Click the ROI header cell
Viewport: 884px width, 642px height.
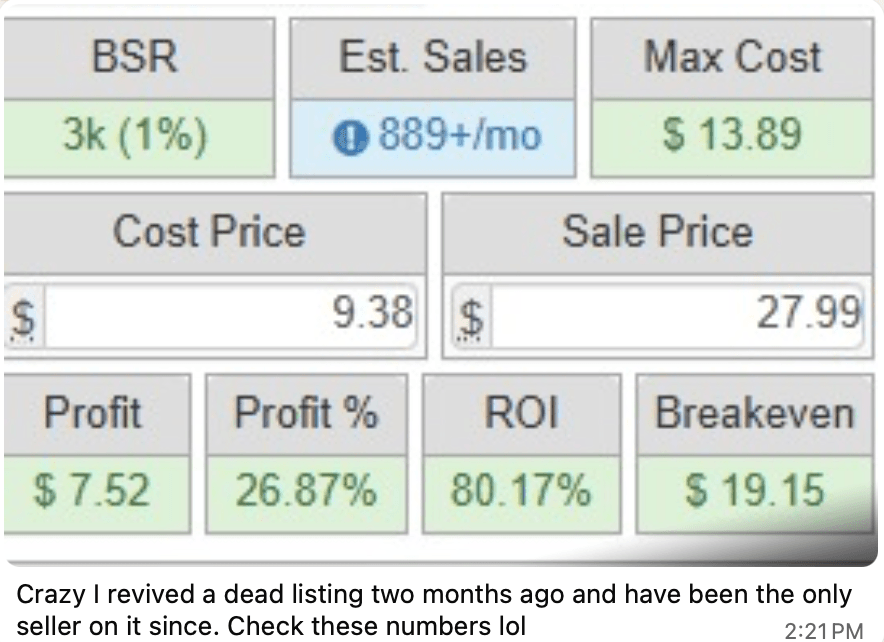520,412
